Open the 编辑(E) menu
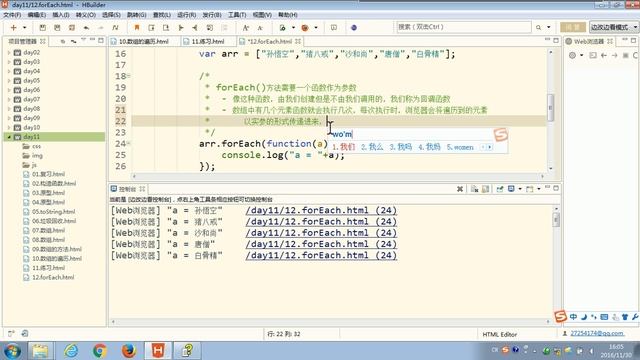640x360 pixels. click(37, 15)
